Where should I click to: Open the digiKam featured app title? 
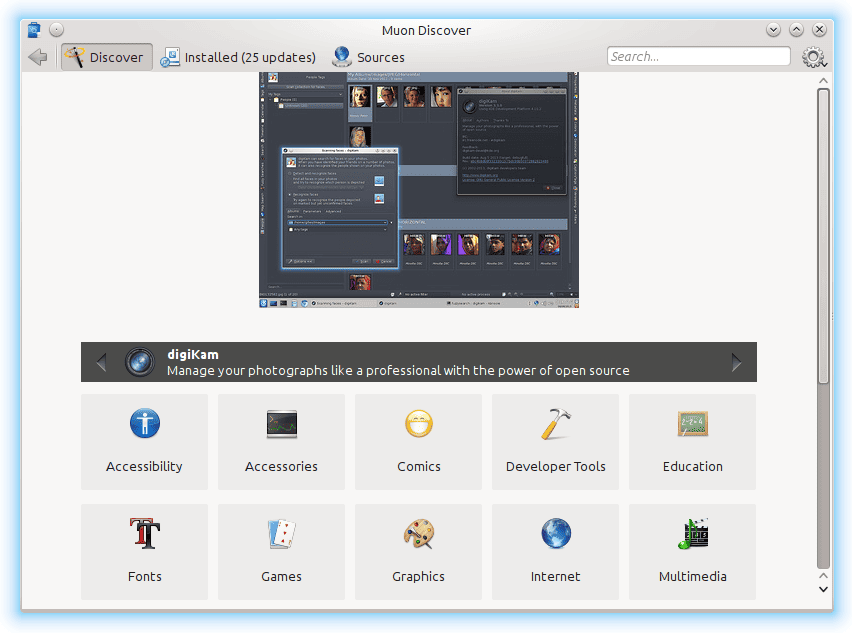click(x=193, y=355)
